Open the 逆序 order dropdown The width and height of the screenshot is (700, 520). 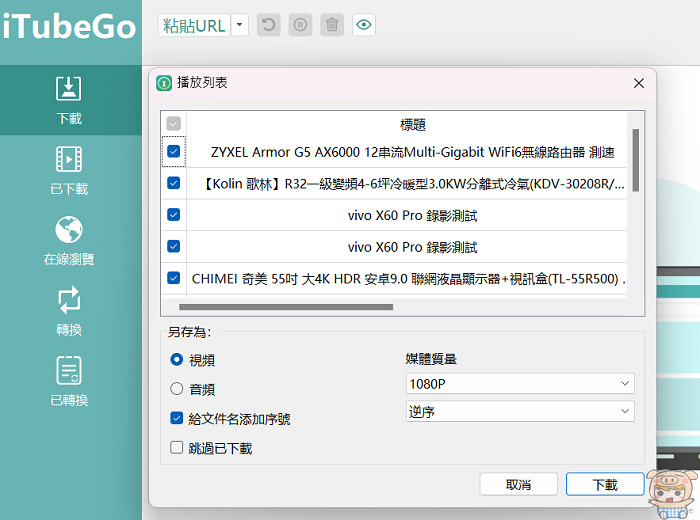tap(520, 411)
